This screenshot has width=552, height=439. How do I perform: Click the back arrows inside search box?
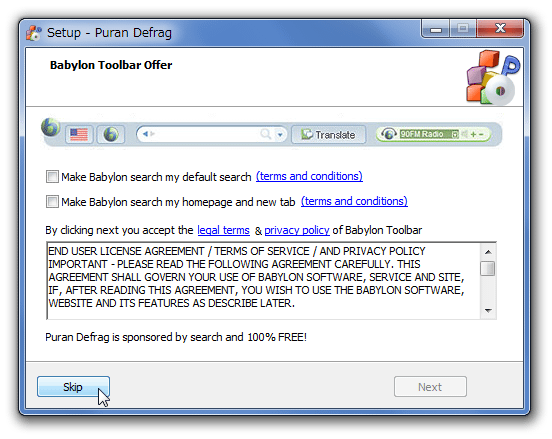149,134
